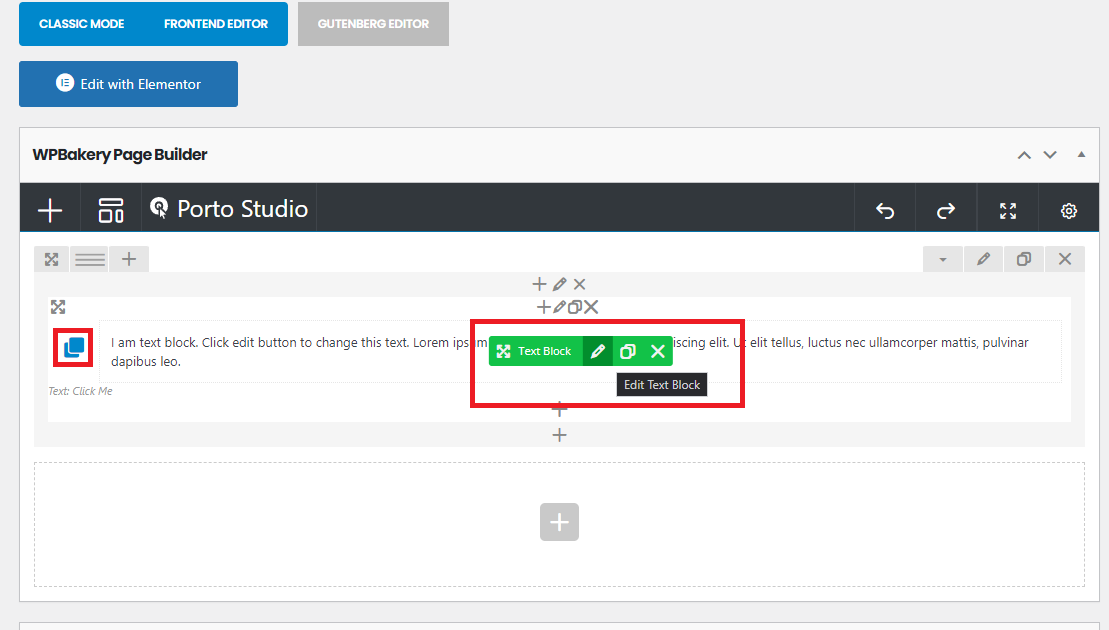Viewport: 1109px width, 630px height.
Task: Redo the last builder action
Action: (x=946, y=210)
